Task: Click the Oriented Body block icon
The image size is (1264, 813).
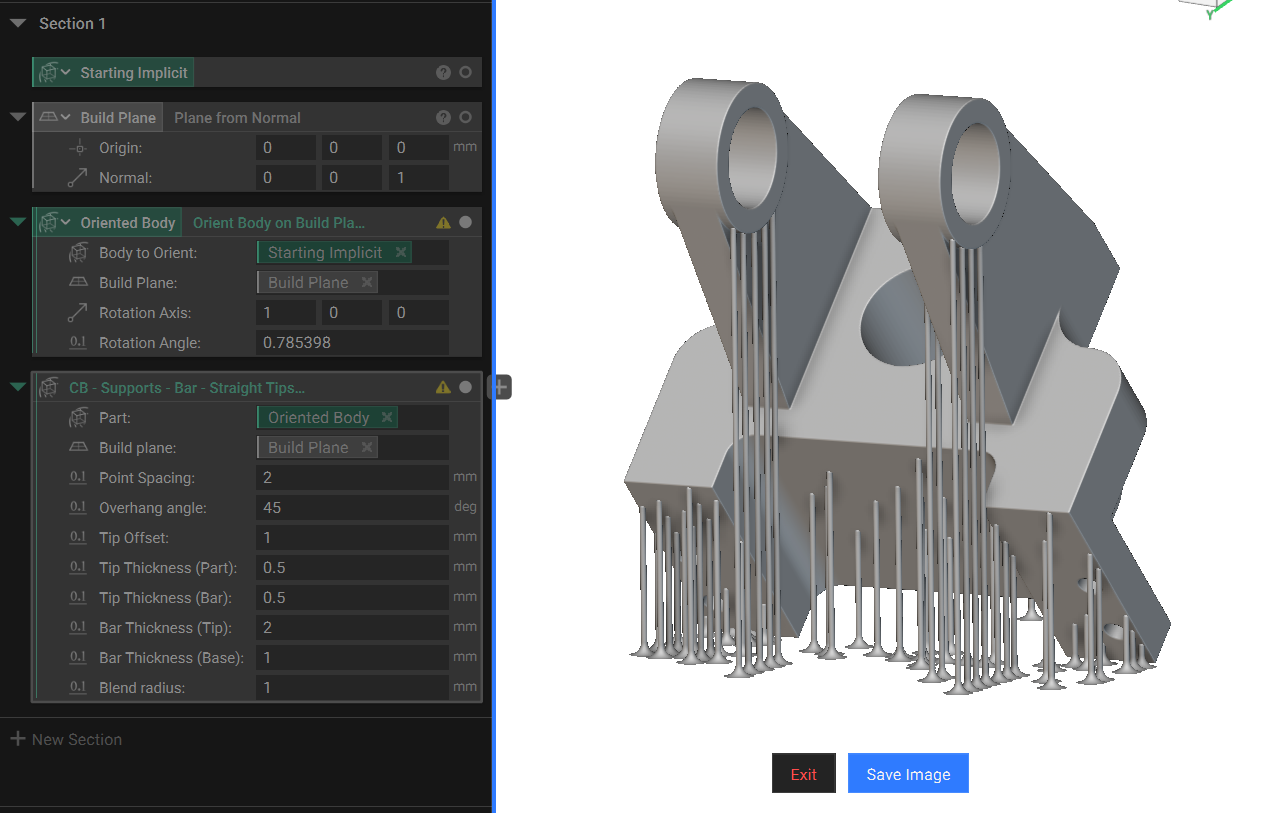Action: coord(47,222)
